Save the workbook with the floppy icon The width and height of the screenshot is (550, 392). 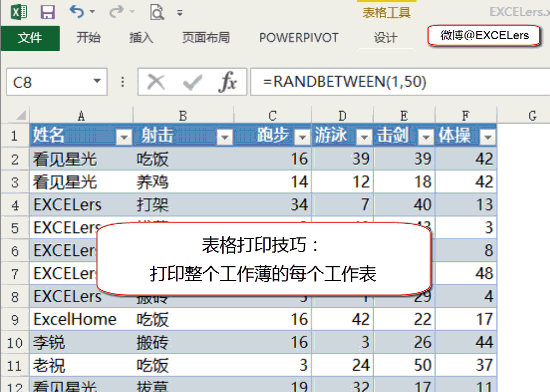coord(48,12)
